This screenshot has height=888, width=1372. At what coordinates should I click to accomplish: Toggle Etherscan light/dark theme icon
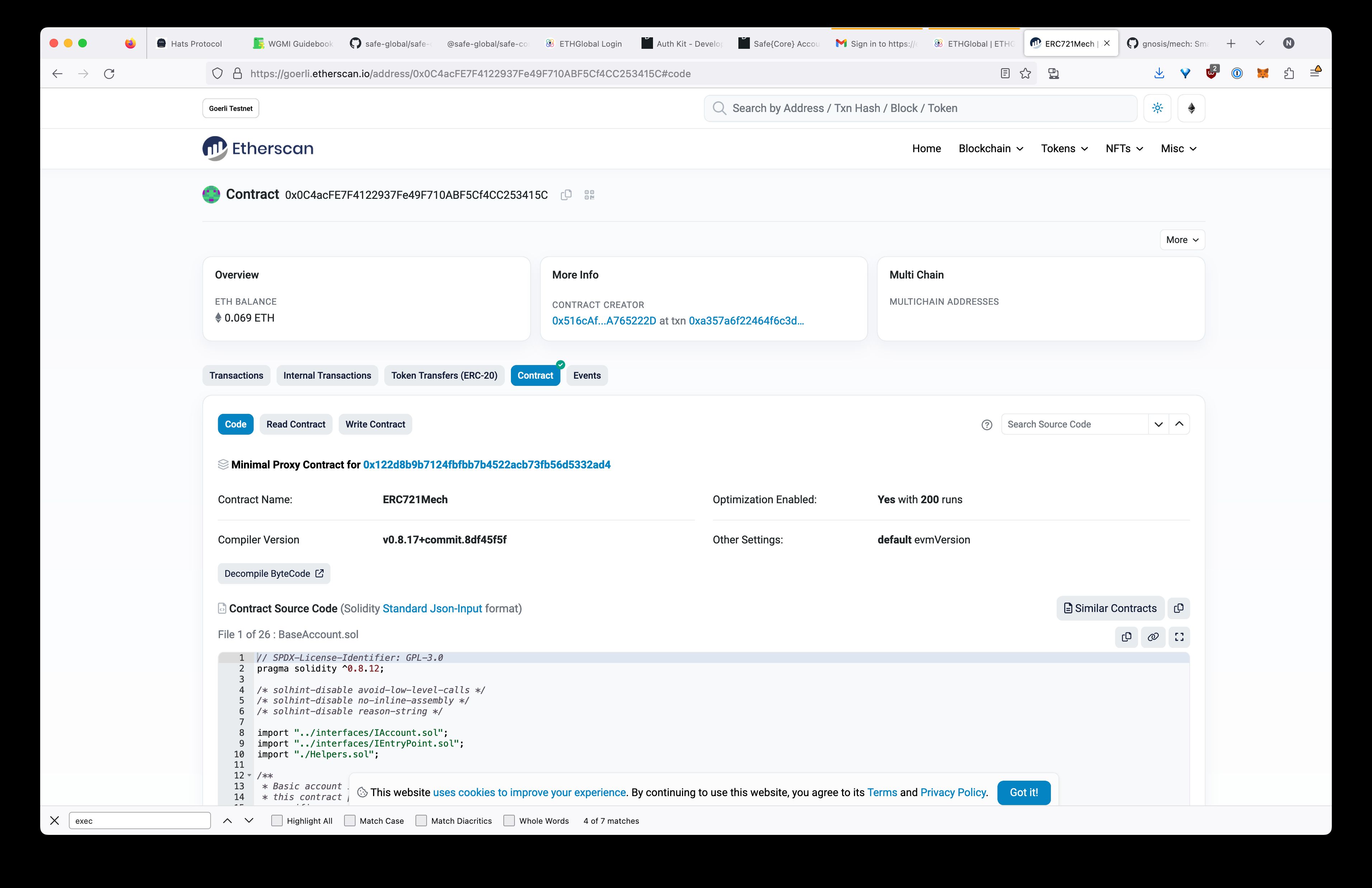[x=1157, y=108]
